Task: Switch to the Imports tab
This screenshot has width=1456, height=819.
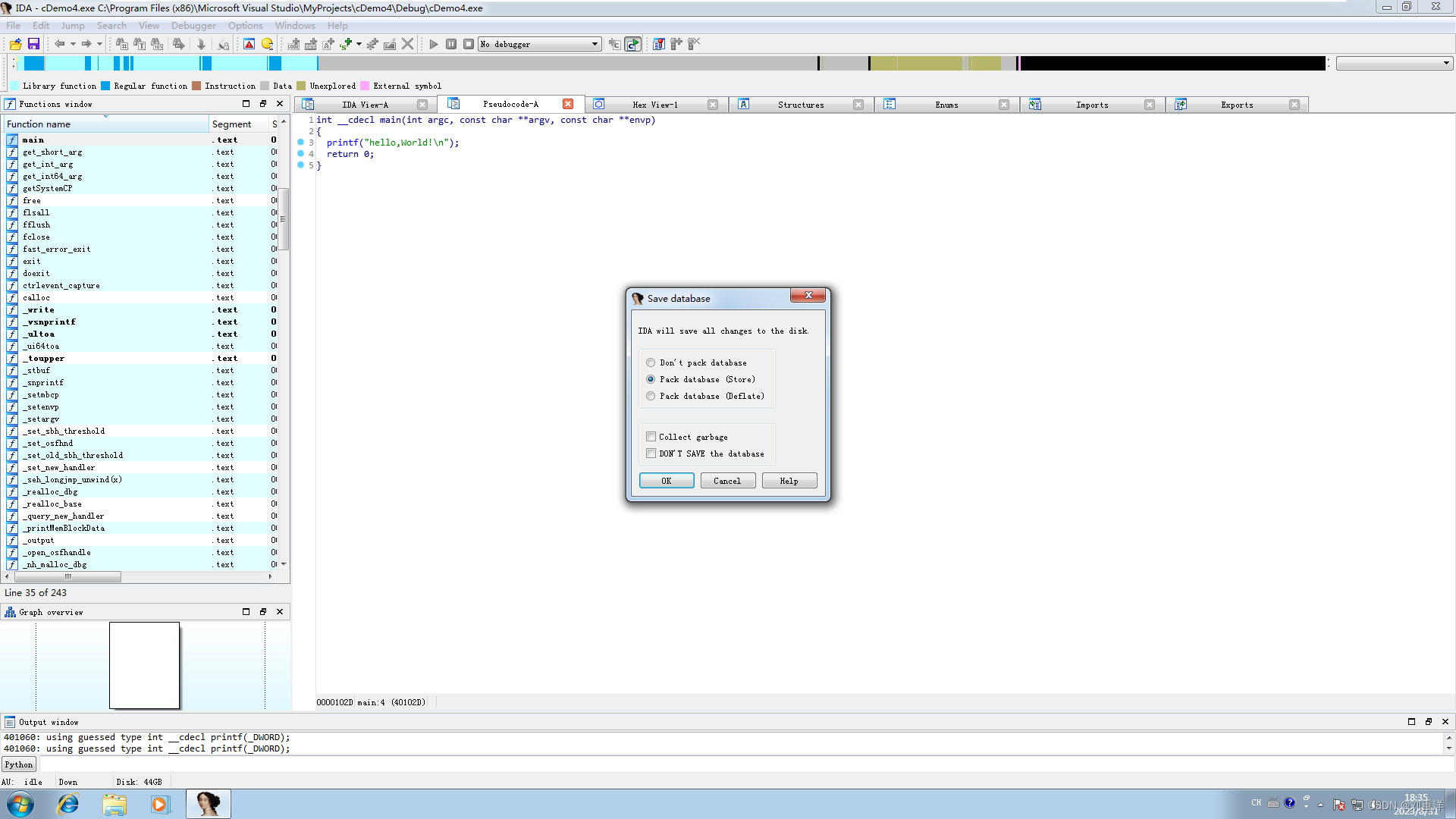Action: [1091, 105]
